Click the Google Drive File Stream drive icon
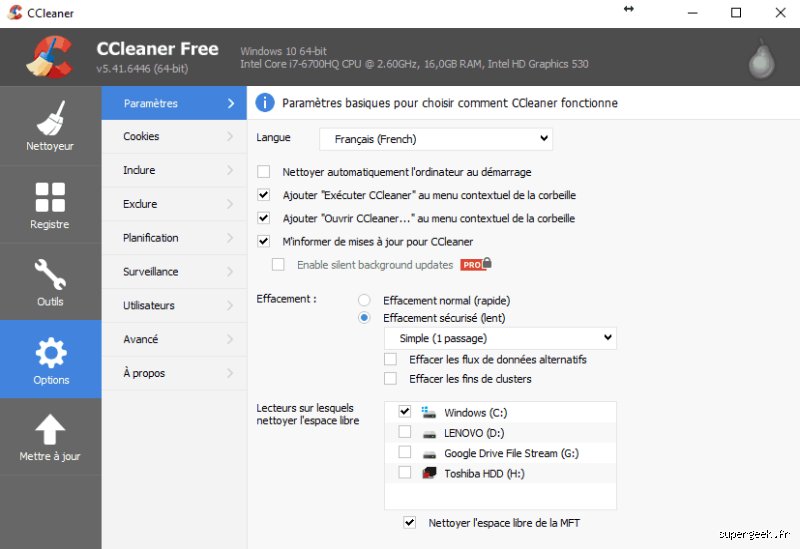Image resolution: width=800 pixels, height=549 pixels. 430,454
